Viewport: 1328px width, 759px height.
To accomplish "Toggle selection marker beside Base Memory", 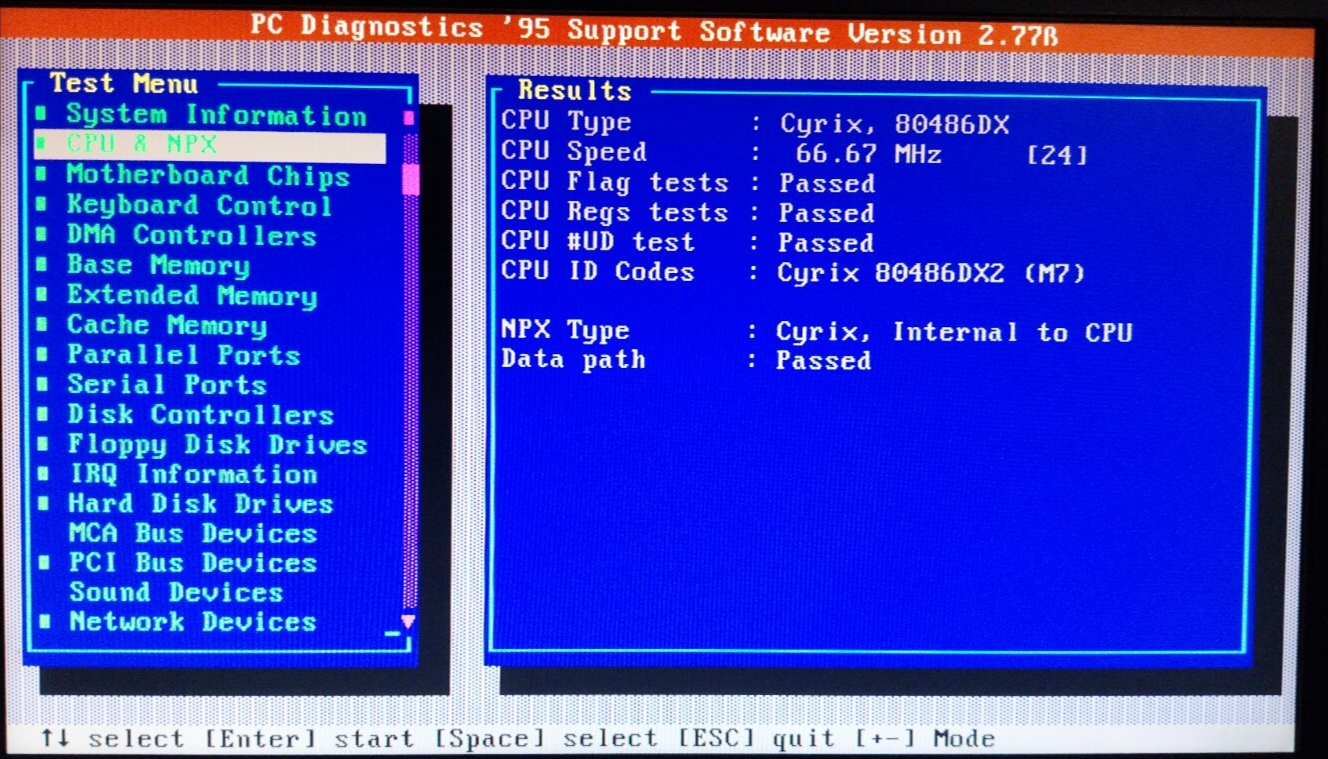I will [42, 266].
